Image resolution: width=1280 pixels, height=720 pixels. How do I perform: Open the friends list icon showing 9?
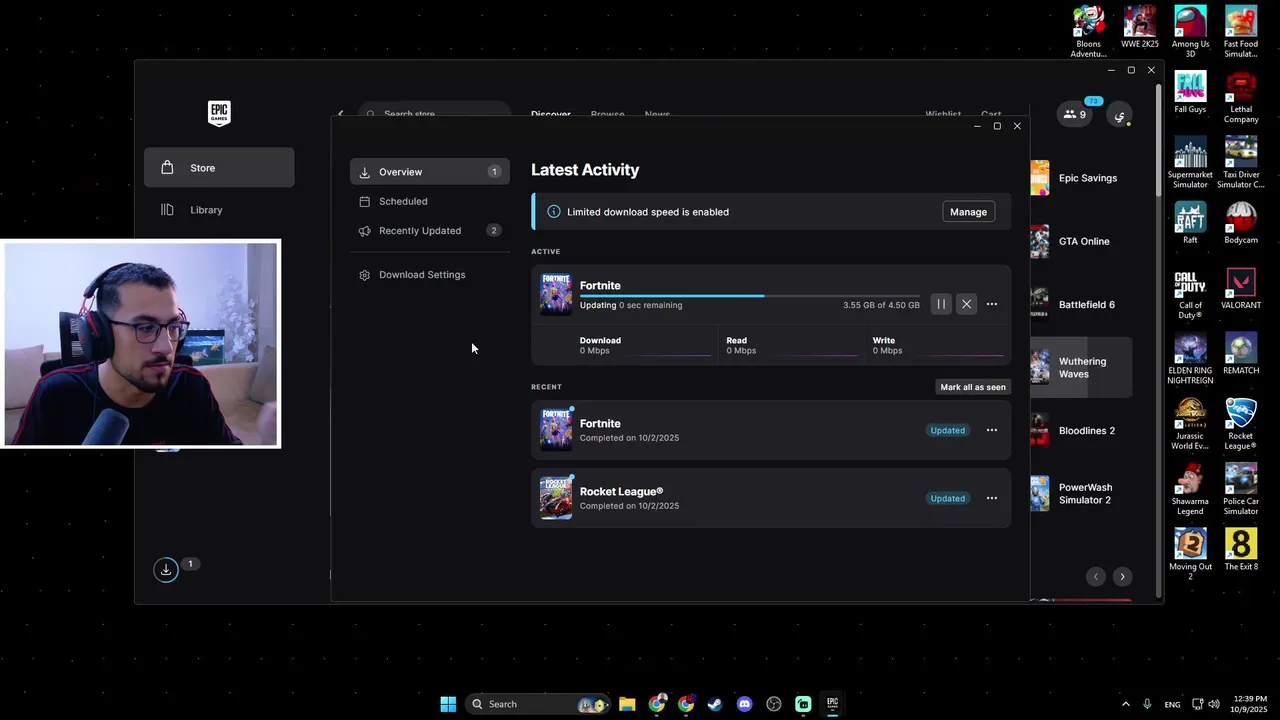coord(1074,114)
